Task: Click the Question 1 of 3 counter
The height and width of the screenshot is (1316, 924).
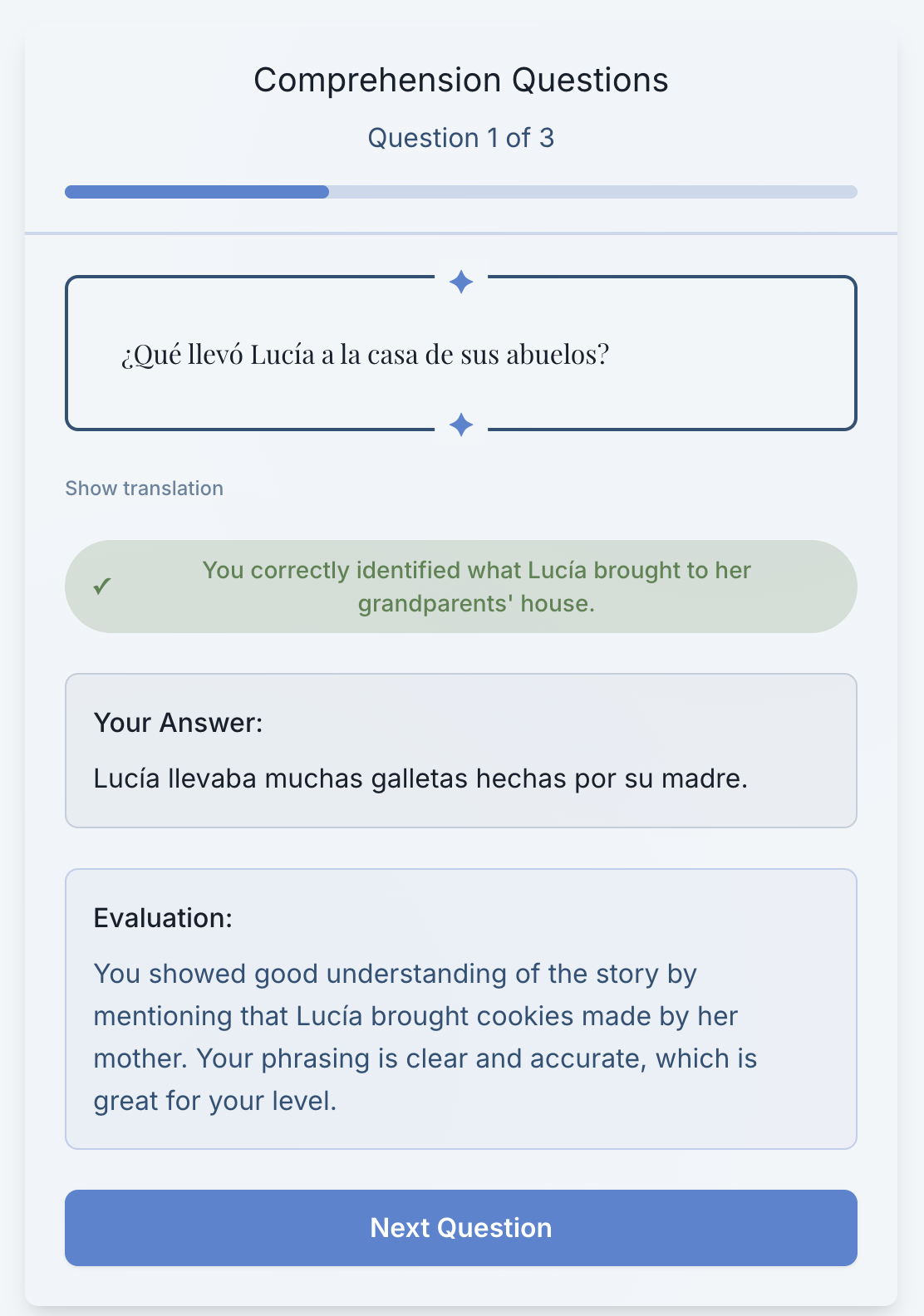Action: click(462, 137)
